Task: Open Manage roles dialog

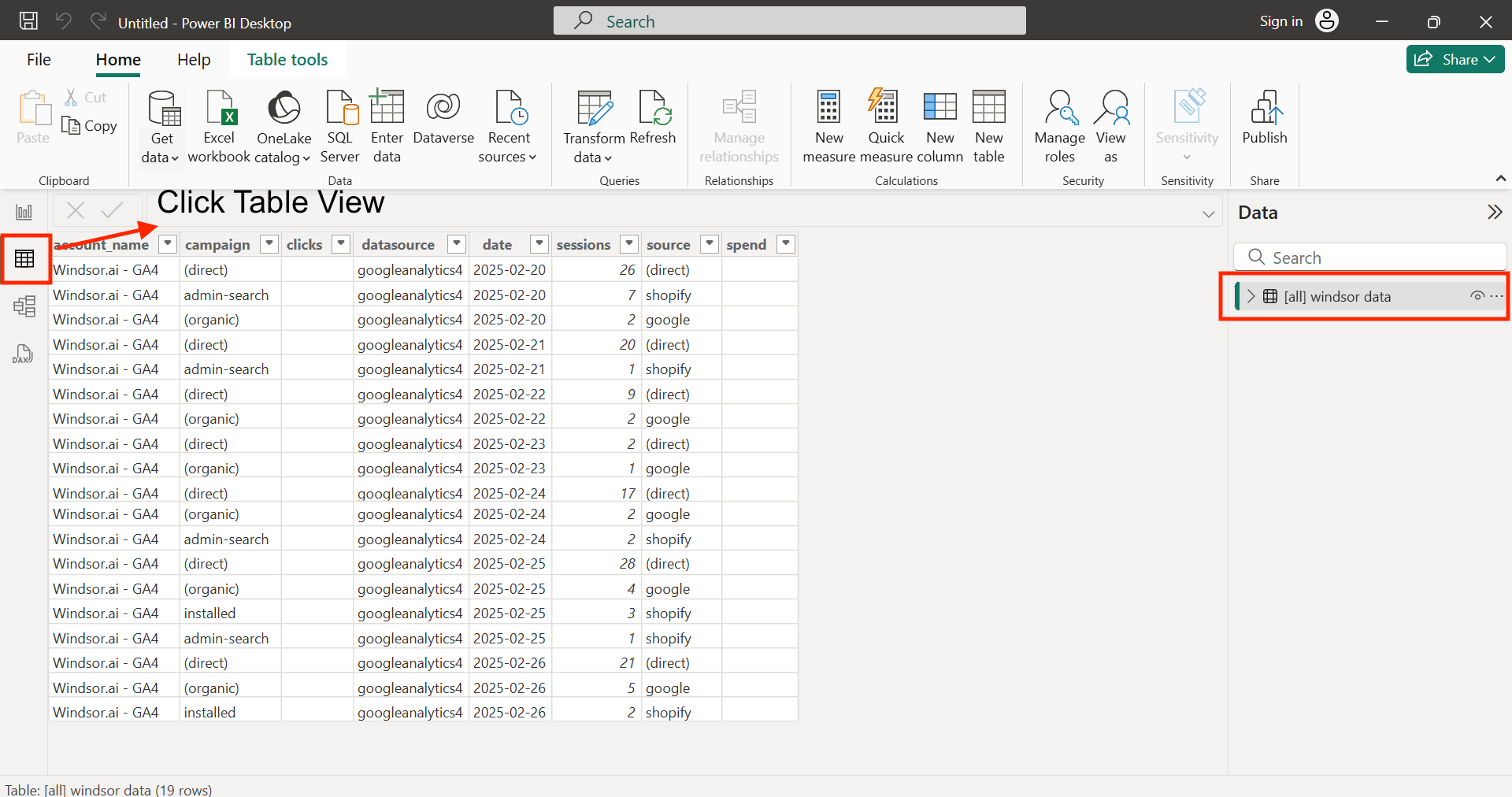Action: coord(1060,128)
